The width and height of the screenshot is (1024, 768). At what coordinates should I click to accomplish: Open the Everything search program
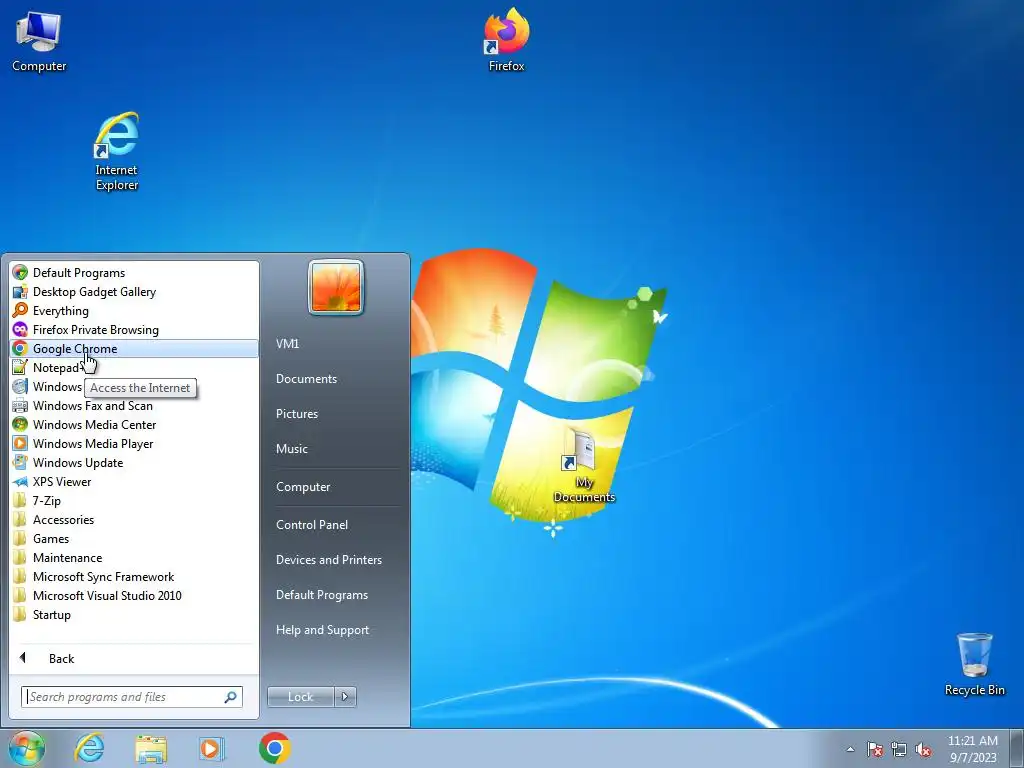(x=134, y=311)
